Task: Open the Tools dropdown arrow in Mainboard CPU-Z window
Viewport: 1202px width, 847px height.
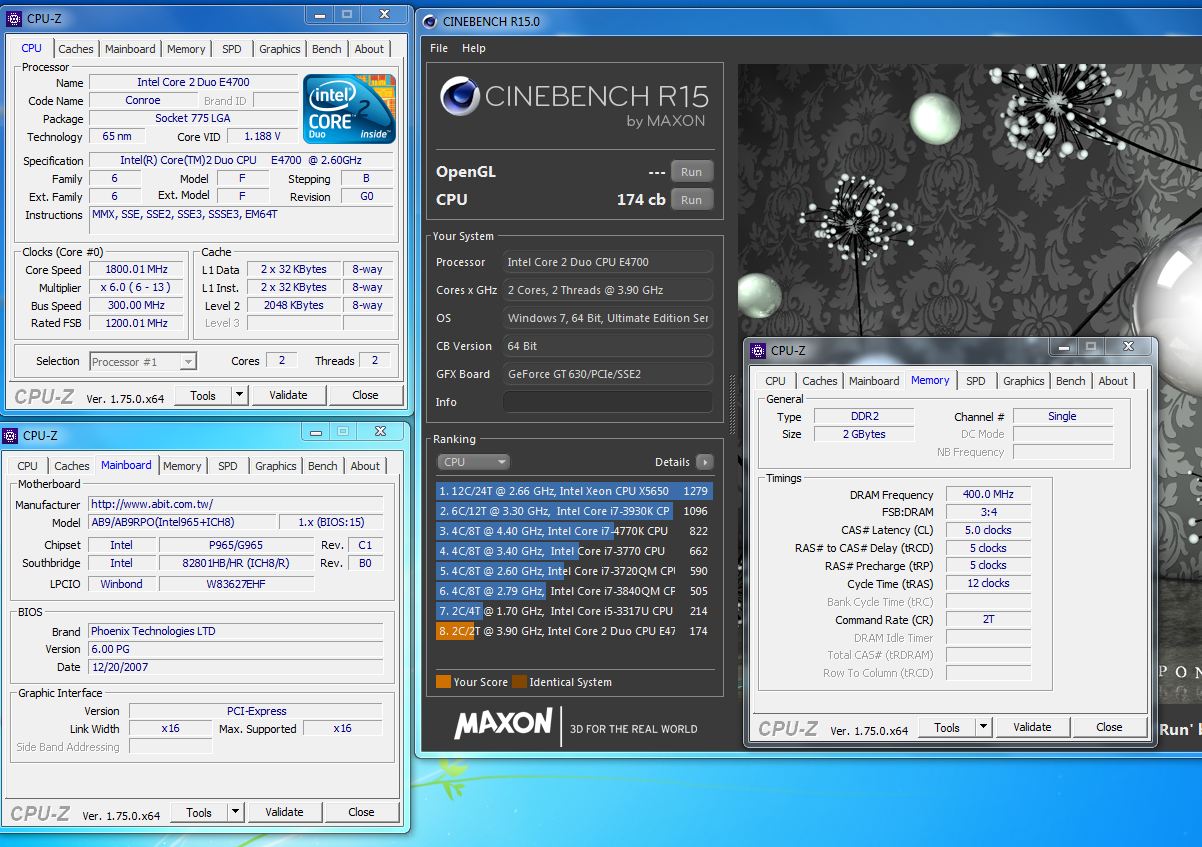Action: 235,812
